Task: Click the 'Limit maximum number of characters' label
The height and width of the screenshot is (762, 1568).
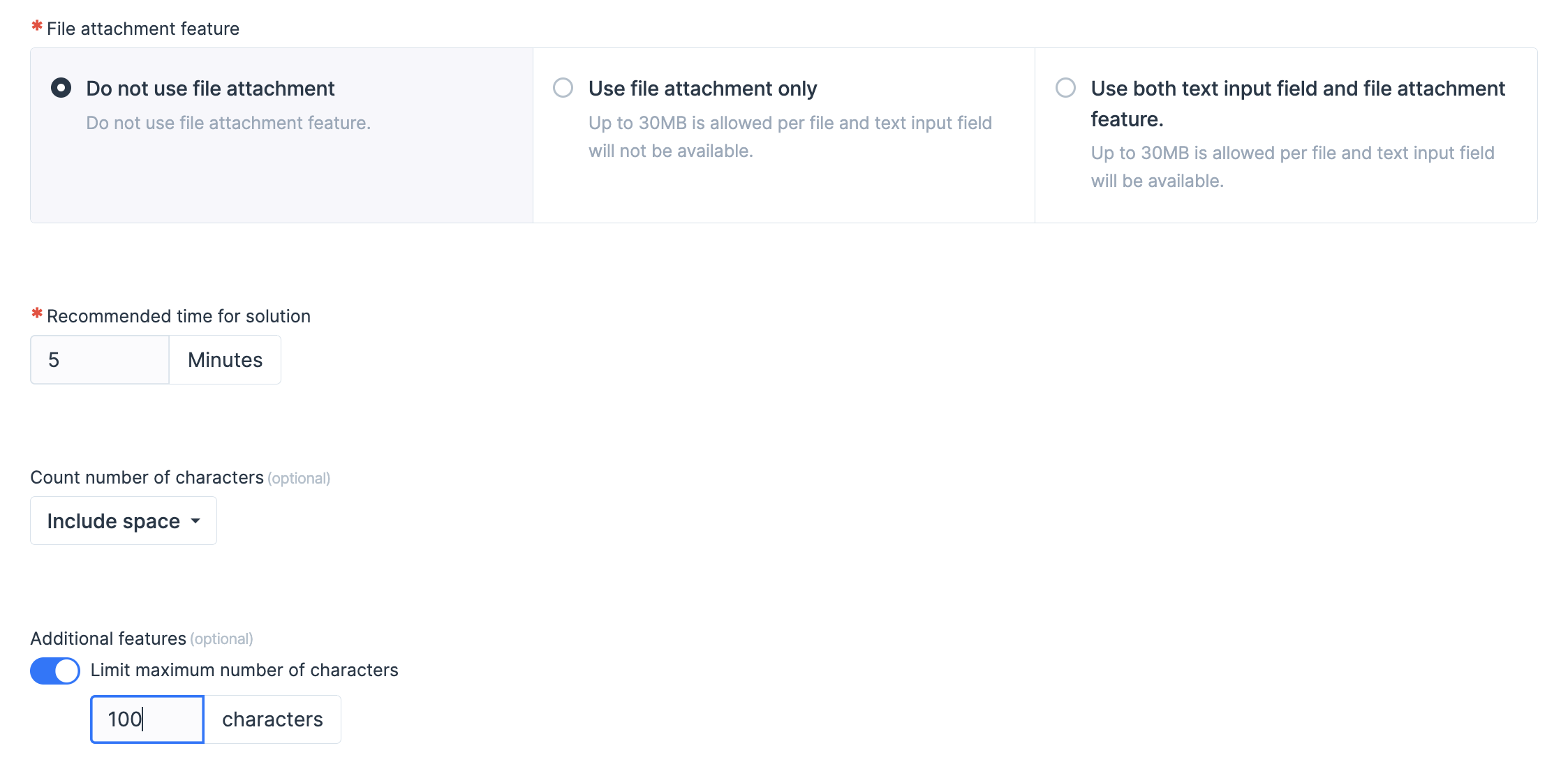Action: point(244,670)
